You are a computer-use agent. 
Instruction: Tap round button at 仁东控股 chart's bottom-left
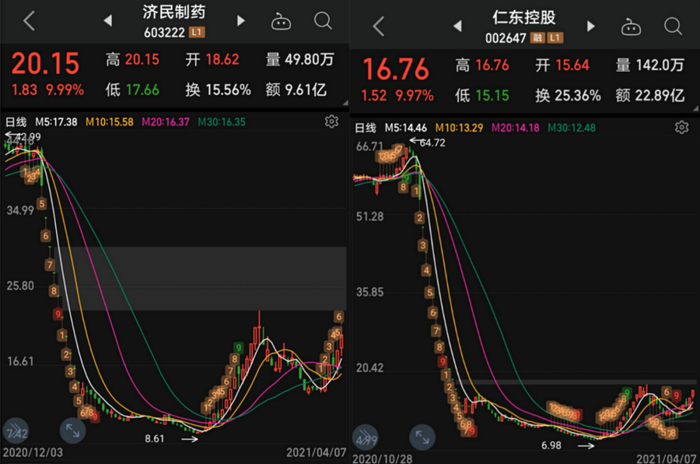tap(366, 437)
